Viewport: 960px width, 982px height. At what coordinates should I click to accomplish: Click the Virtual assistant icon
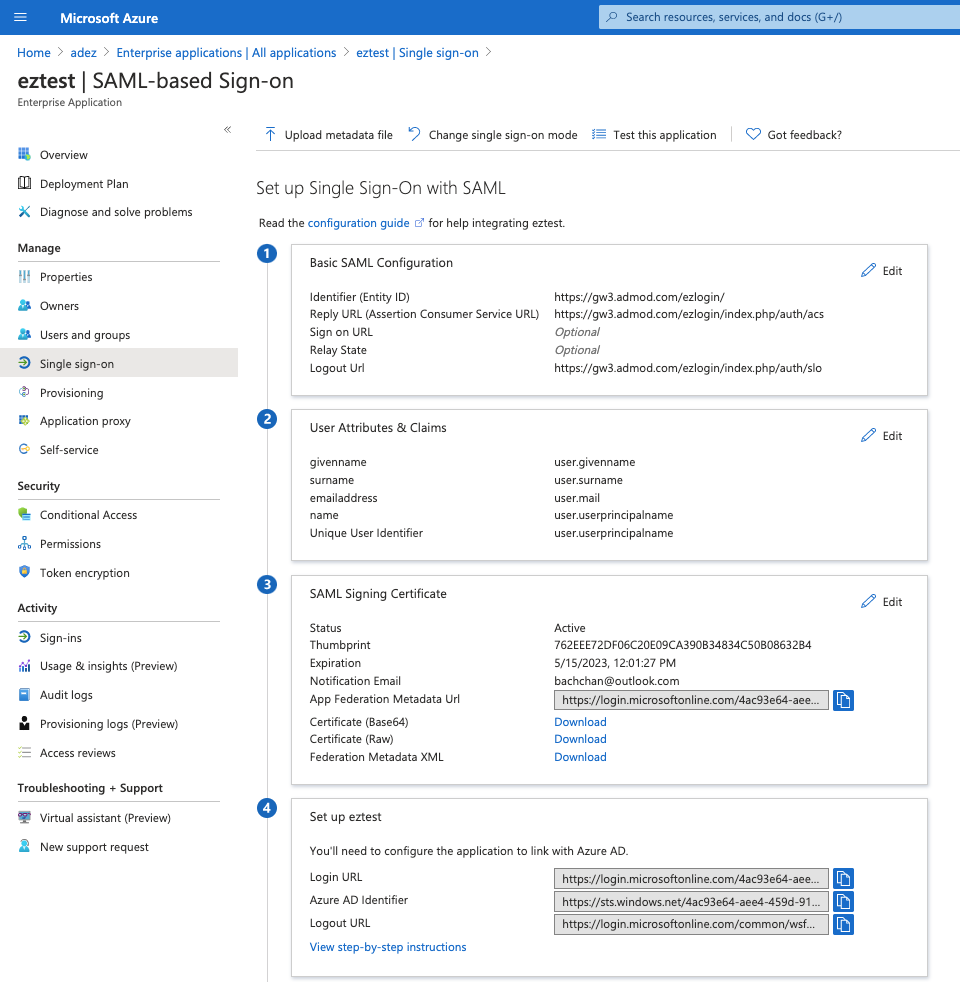point(24,817)
